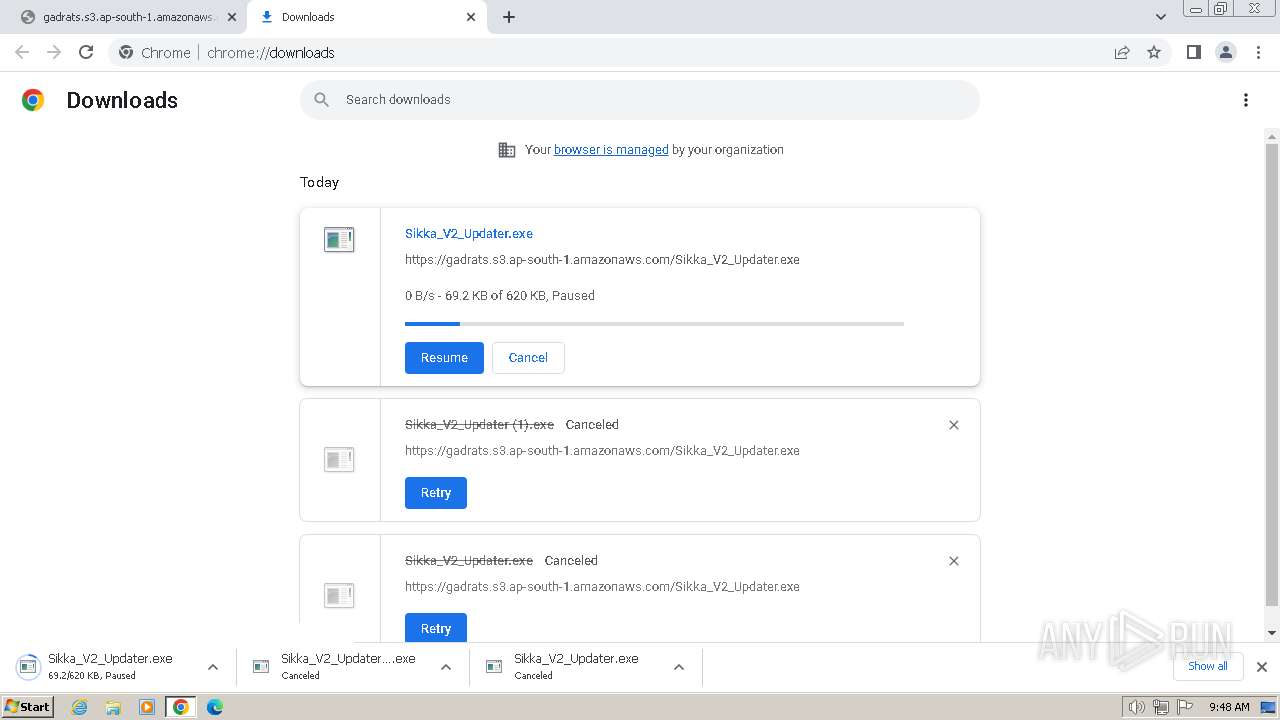
Task: Resume the paused download
Action: click(444, 358)
